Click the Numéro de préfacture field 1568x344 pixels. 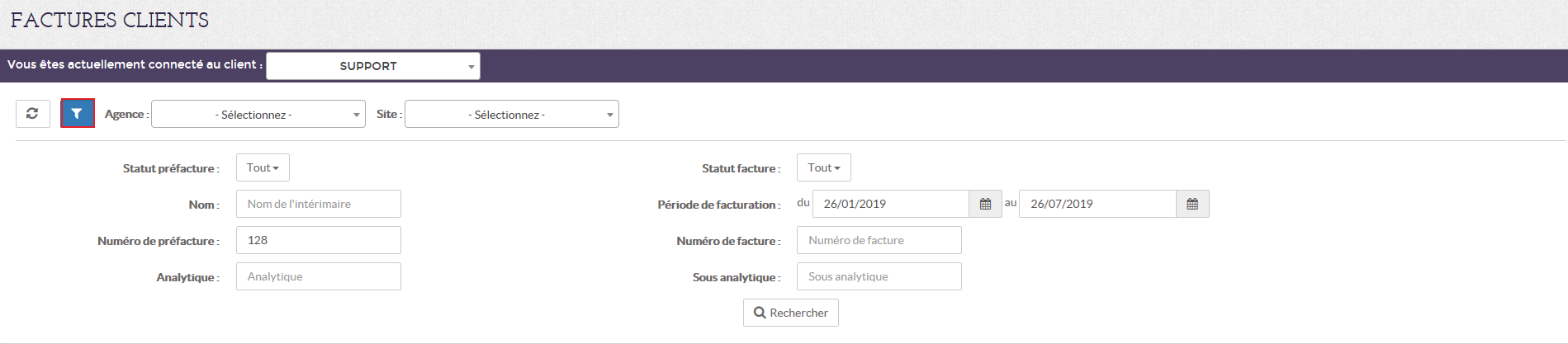(319, 240)
